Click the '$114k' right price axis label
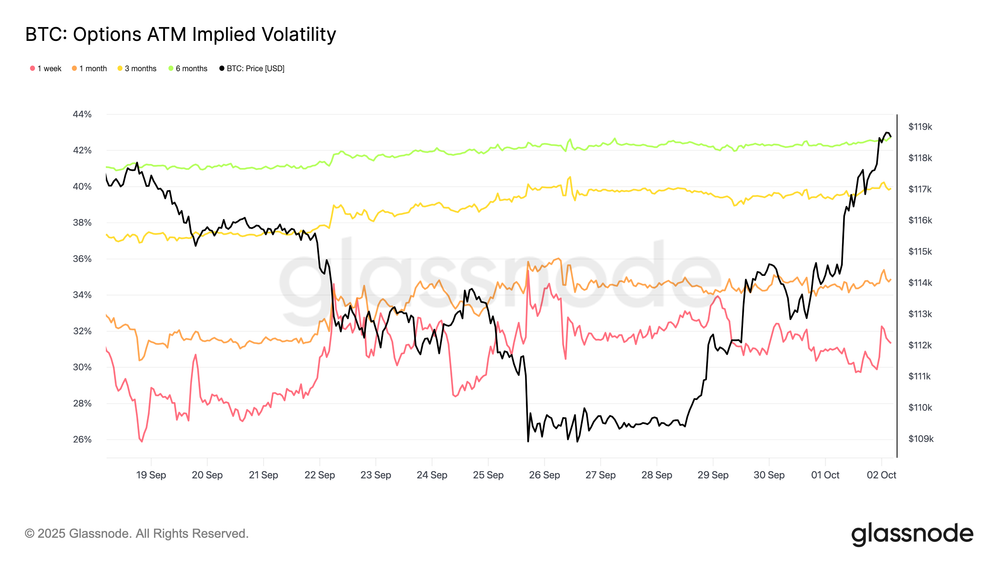Viewport: 1000px width, 563px height. 920,283
